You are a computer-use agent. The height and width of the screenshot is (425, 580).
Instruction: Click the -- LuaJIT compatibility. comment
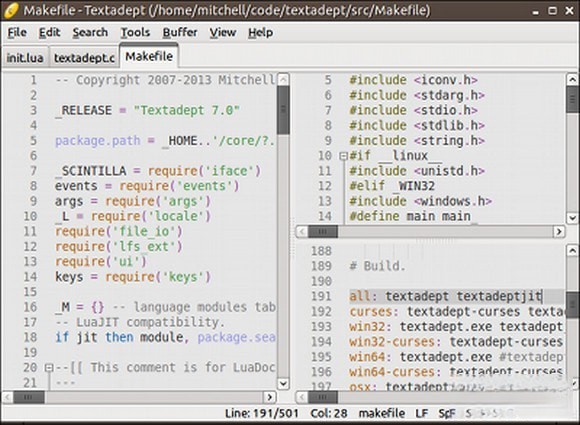click(140, 322)
